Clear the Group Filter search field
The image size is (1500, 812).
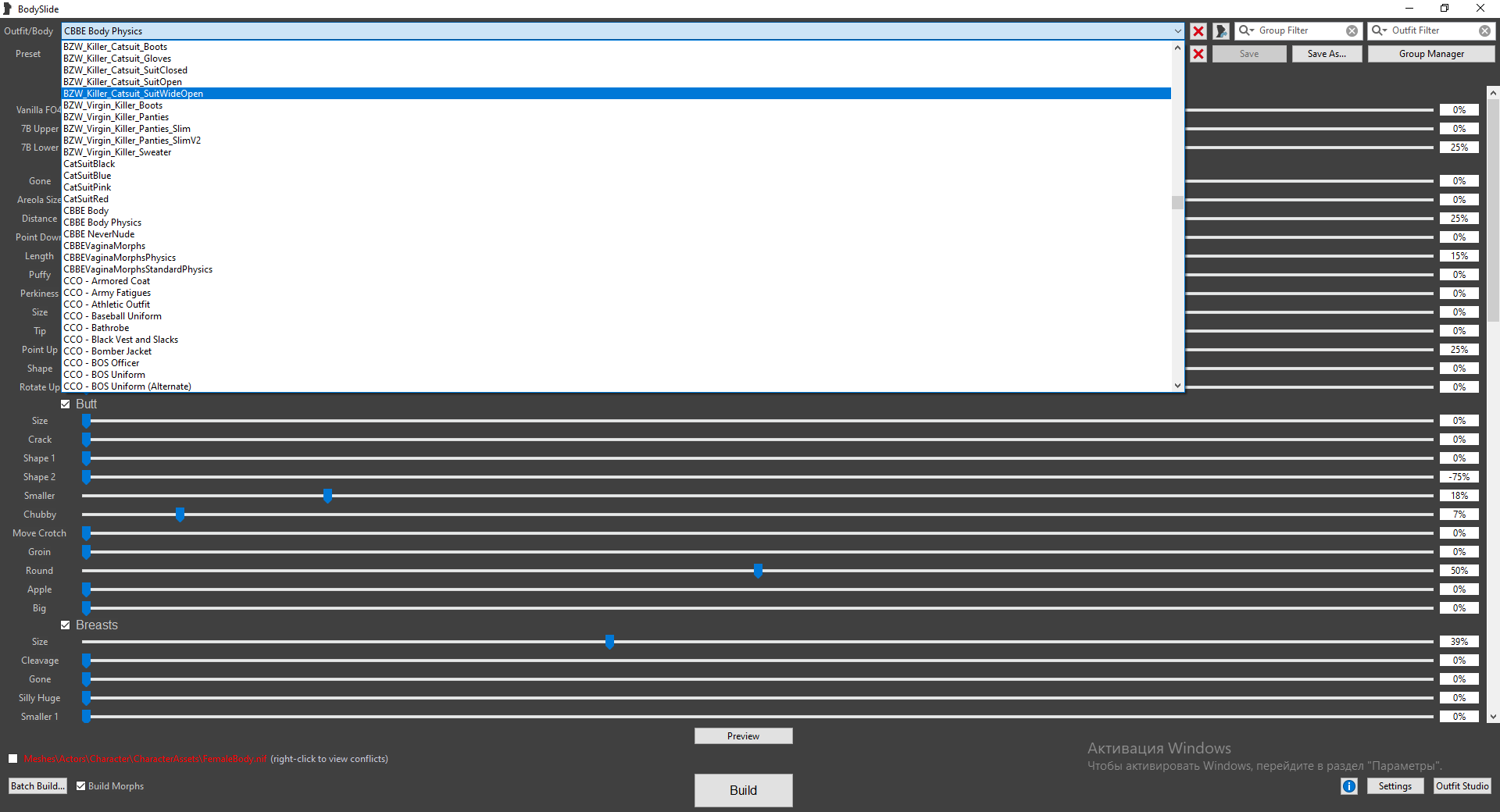point(1352,31)
